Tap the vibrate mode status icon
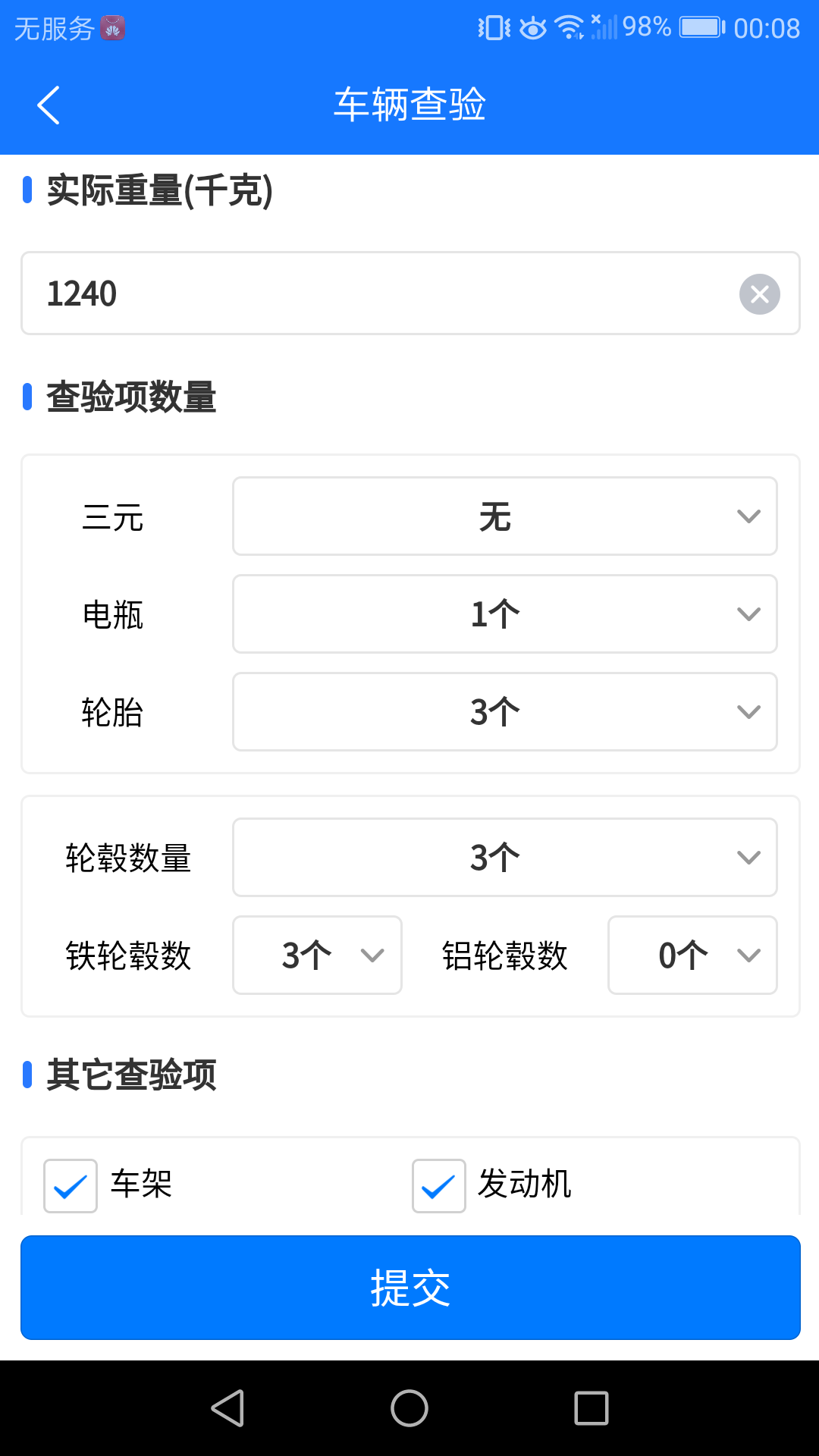Image resolution: width=819 pixels, height=1456 pixels. point(494,28)
